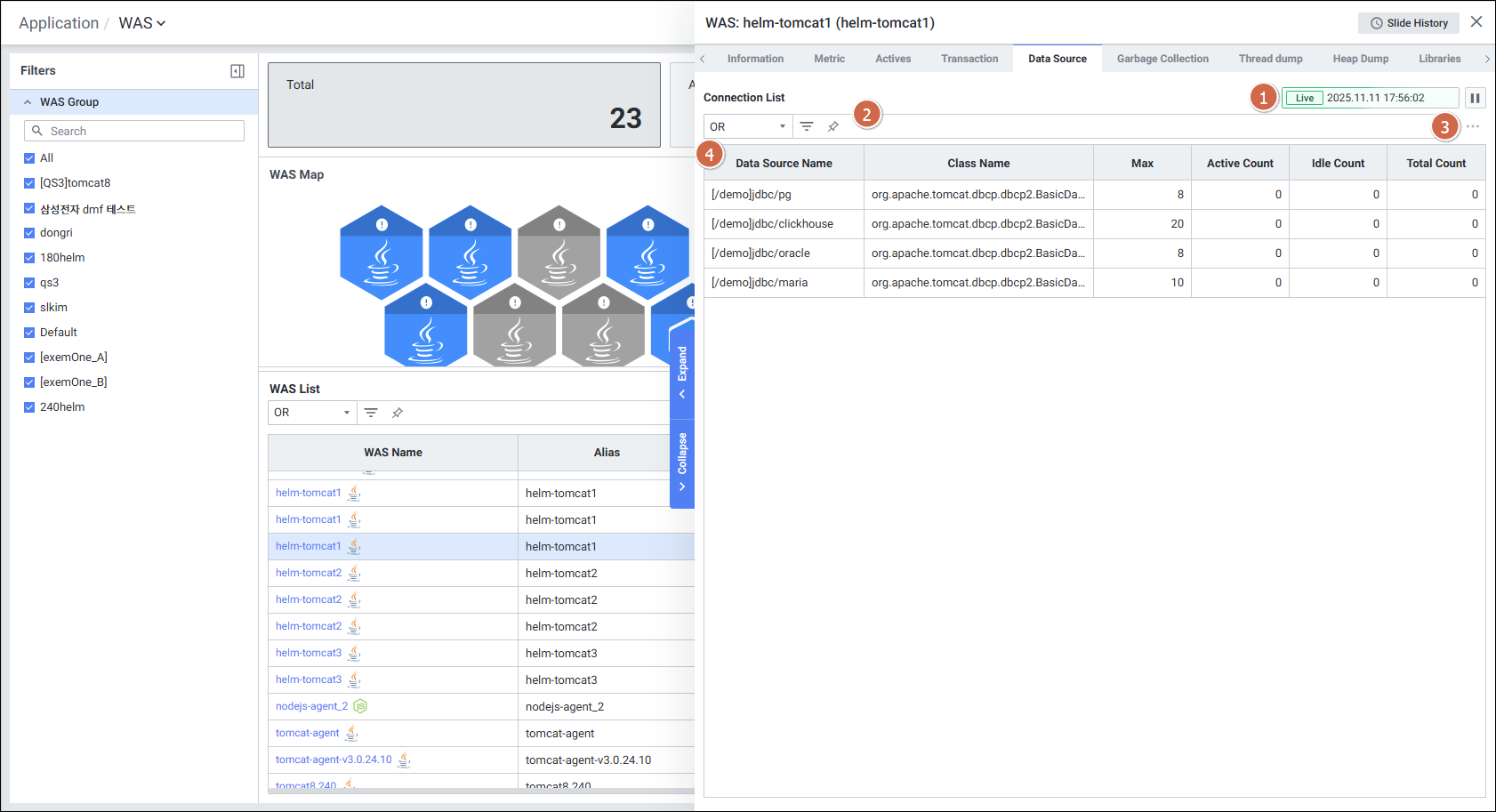Open the nodejs-agent_2 link in WAS List

click(x=311, y=706)
